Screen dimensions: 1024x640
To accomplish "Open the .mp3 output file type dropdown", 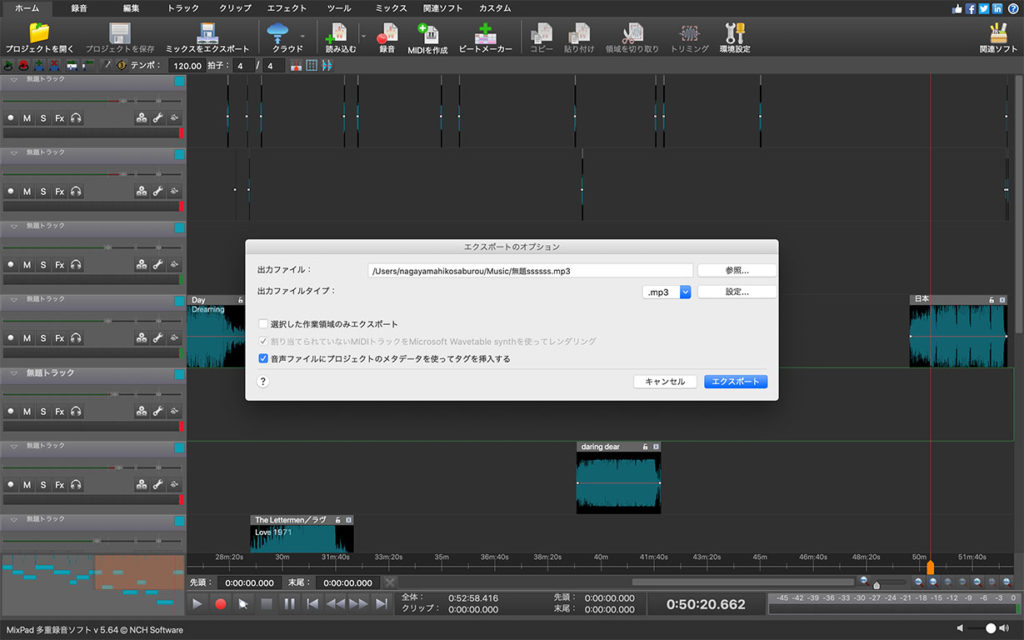I will (x=685, y=292).
